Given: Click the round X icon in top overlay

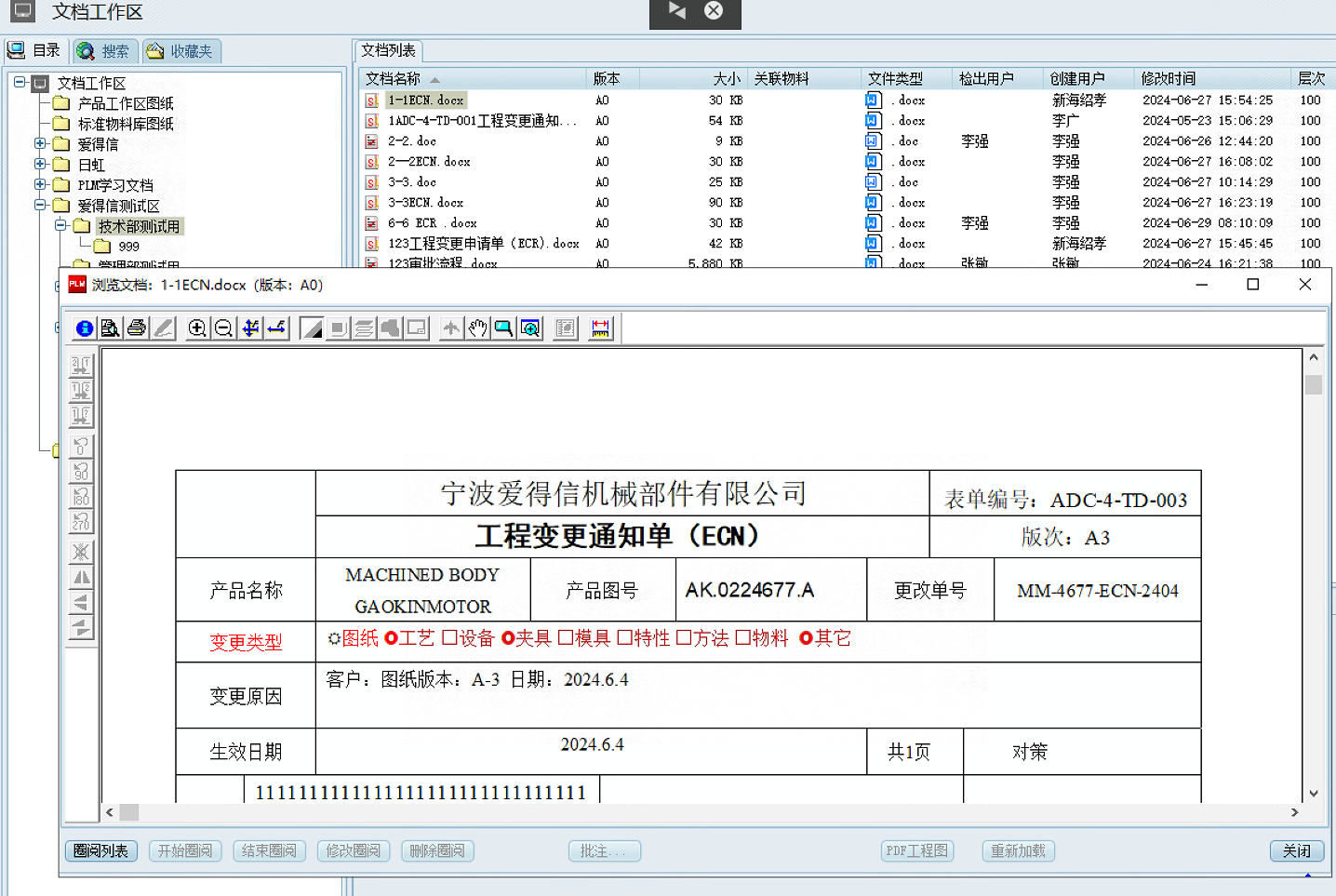Looking at the screenshot, I should 714,11.
